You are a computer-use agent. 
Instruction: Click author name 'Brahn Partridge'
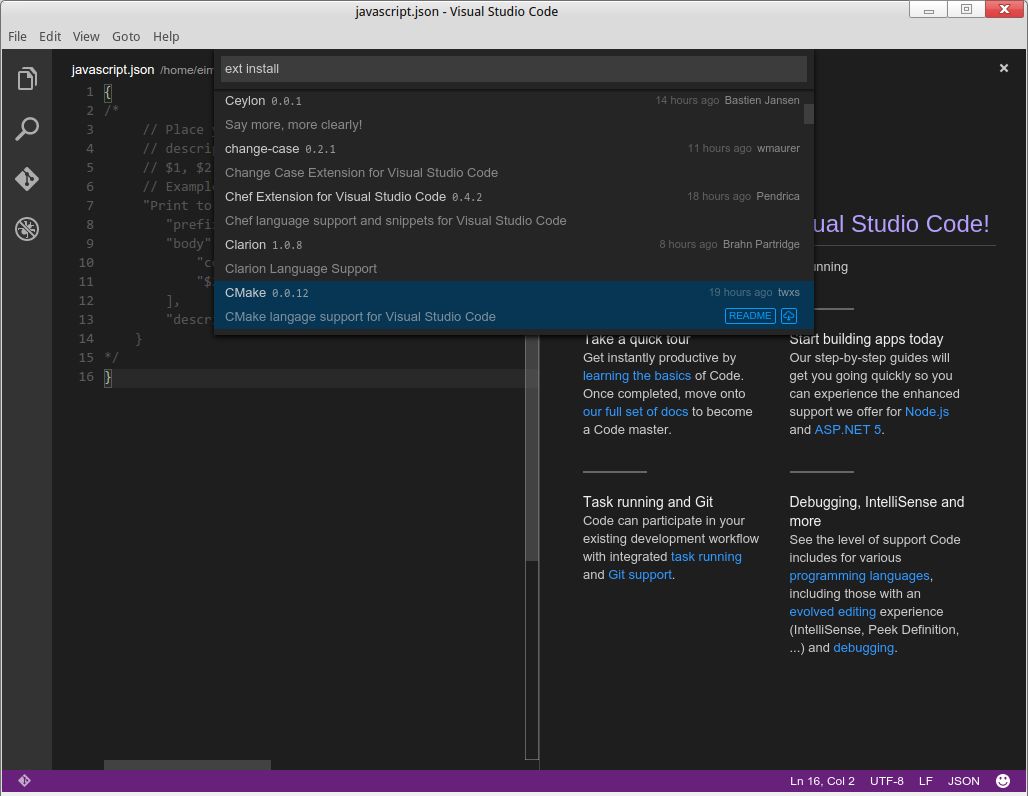(x=761, y=244)
